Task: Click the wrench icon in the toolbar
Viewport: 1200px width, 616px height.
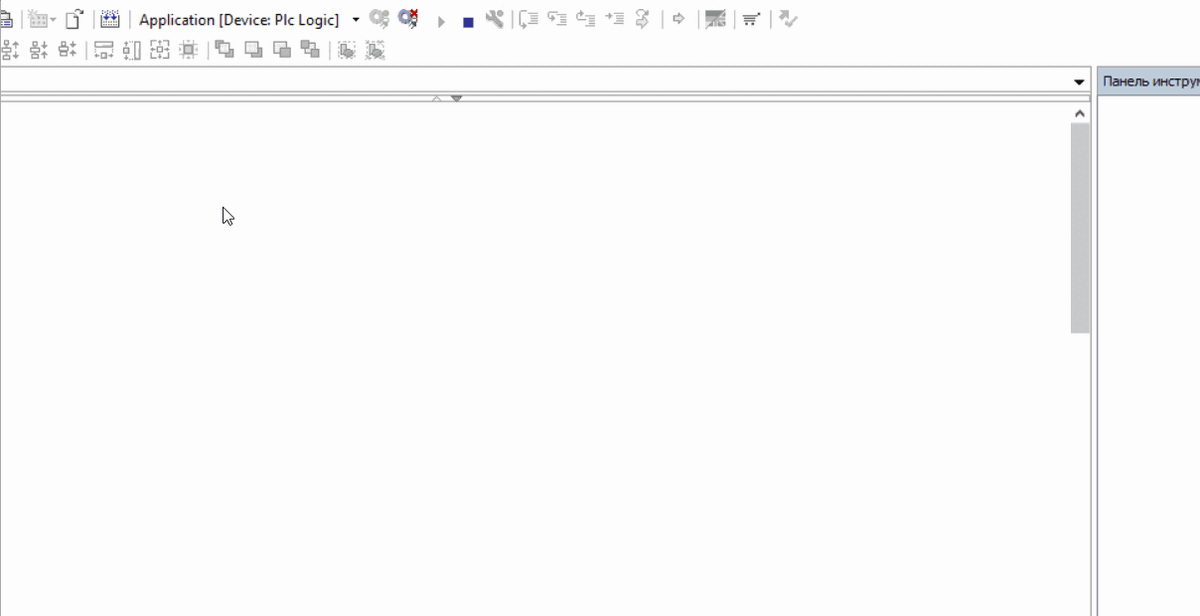Action: tap(494, 19)
